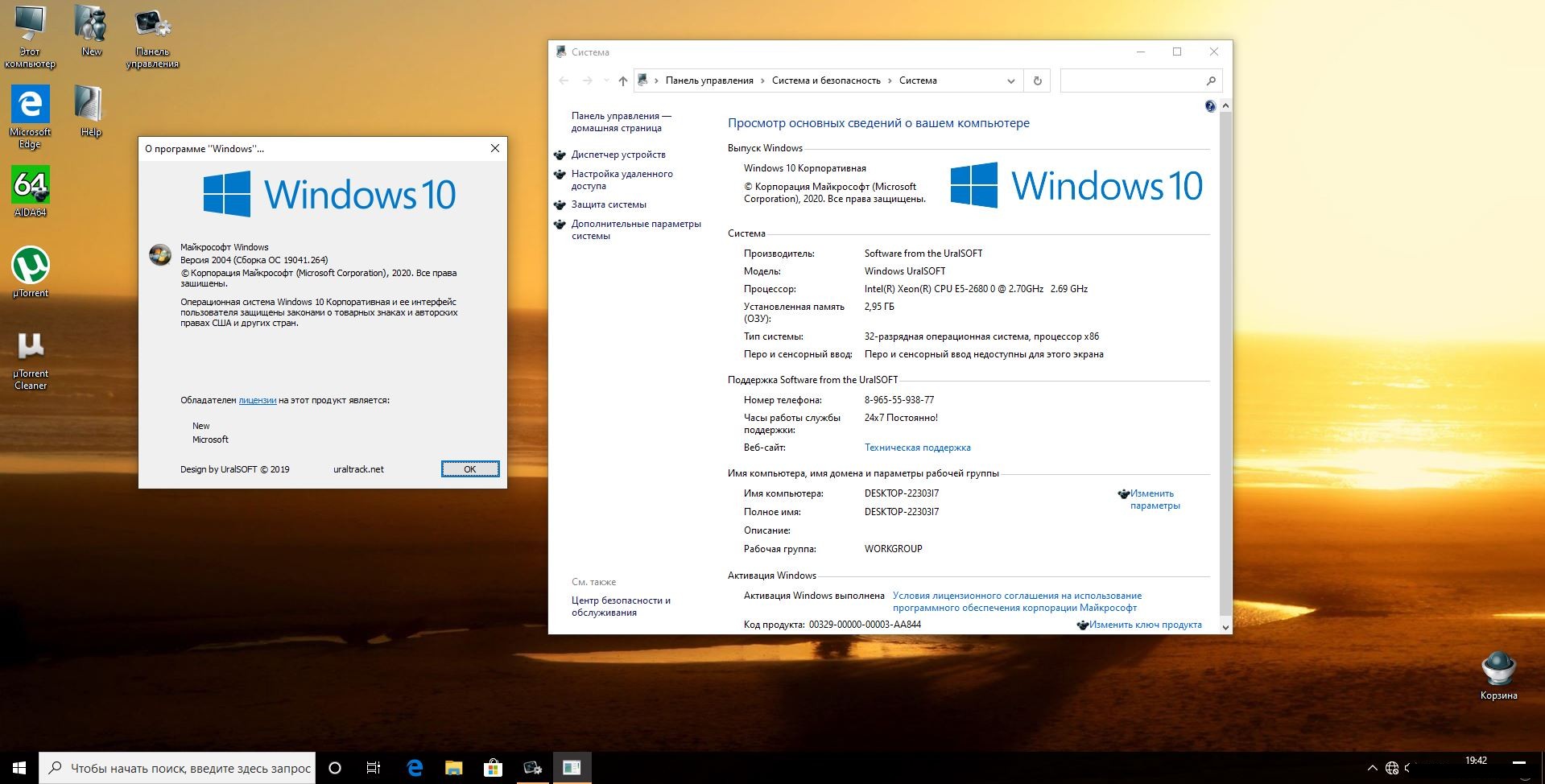
Task: Open µTorrent Cleaner desktop icon
Action: click(31, 360)
